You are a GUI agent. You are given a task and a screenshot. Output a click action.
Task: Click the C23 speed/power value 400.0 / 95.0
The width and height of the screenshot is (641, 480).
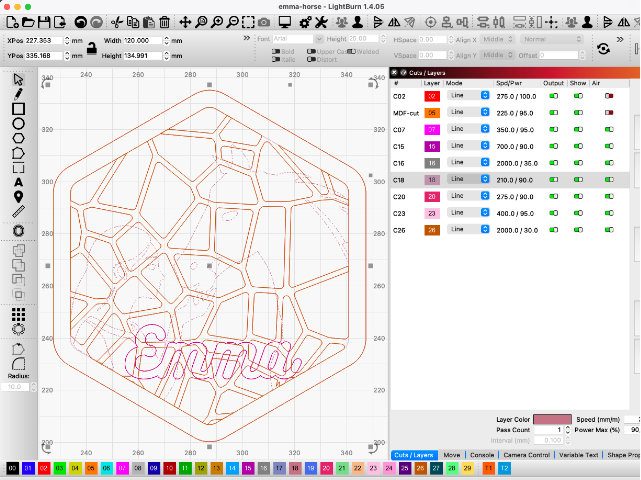click(x=515, y=213)
